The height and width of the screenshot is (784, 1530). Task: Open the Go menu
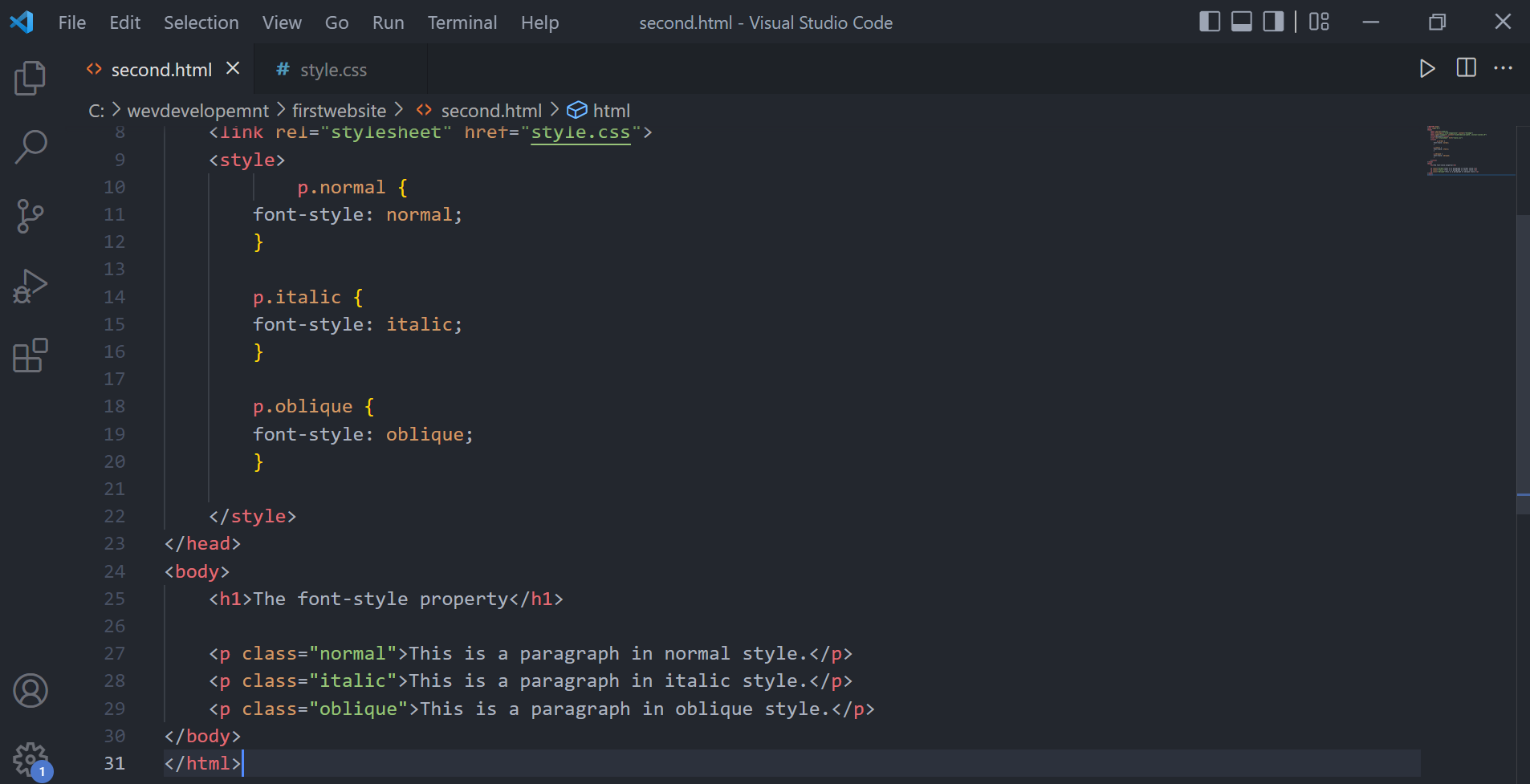pyautogui.click(x=337, y=22)
